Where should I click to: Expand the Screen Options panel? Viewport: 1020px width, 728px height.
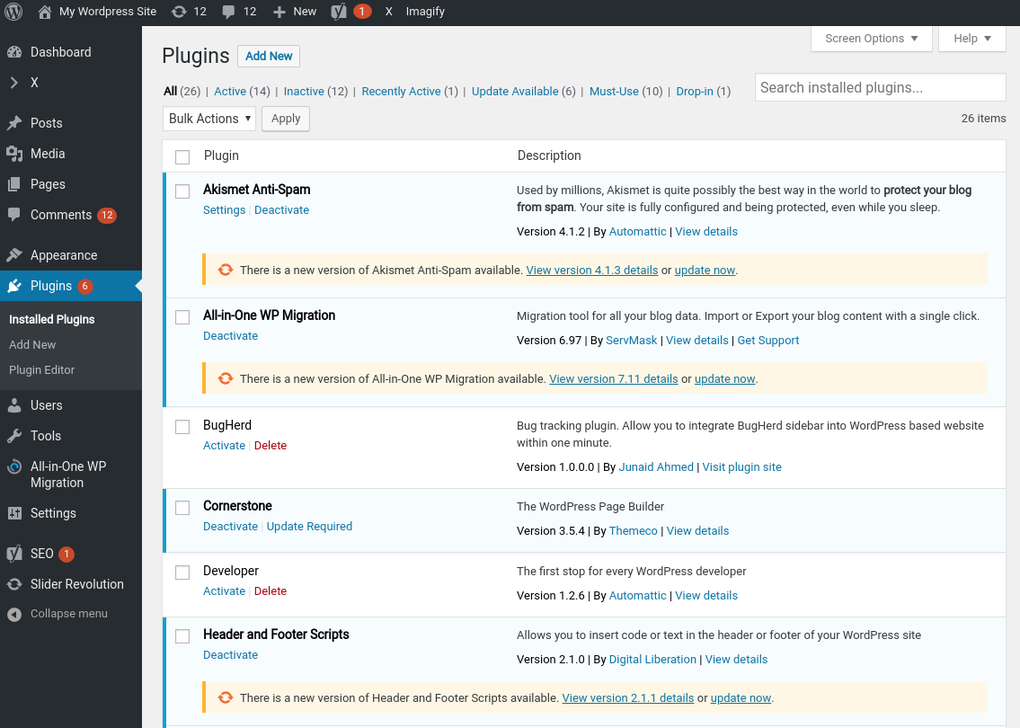click(871, 38)
